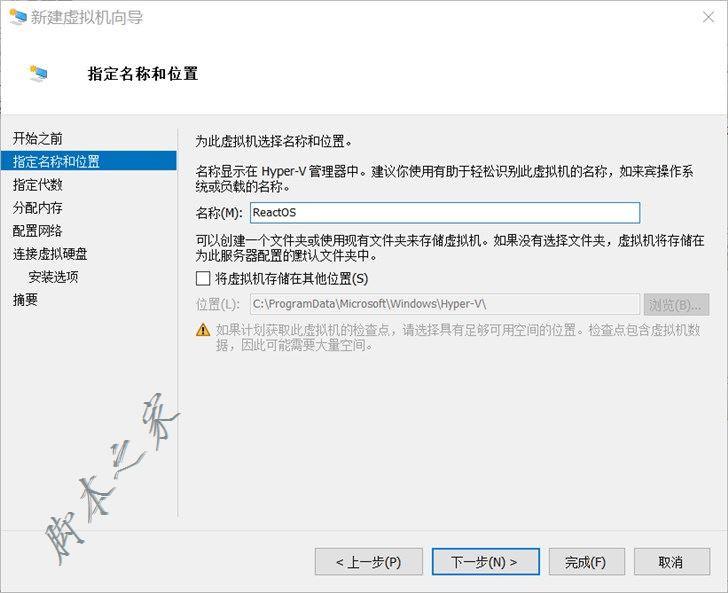Screen dimensions: 728x593
Task: Click the 指定名称和位置 page heading
Action: [143, 73]
